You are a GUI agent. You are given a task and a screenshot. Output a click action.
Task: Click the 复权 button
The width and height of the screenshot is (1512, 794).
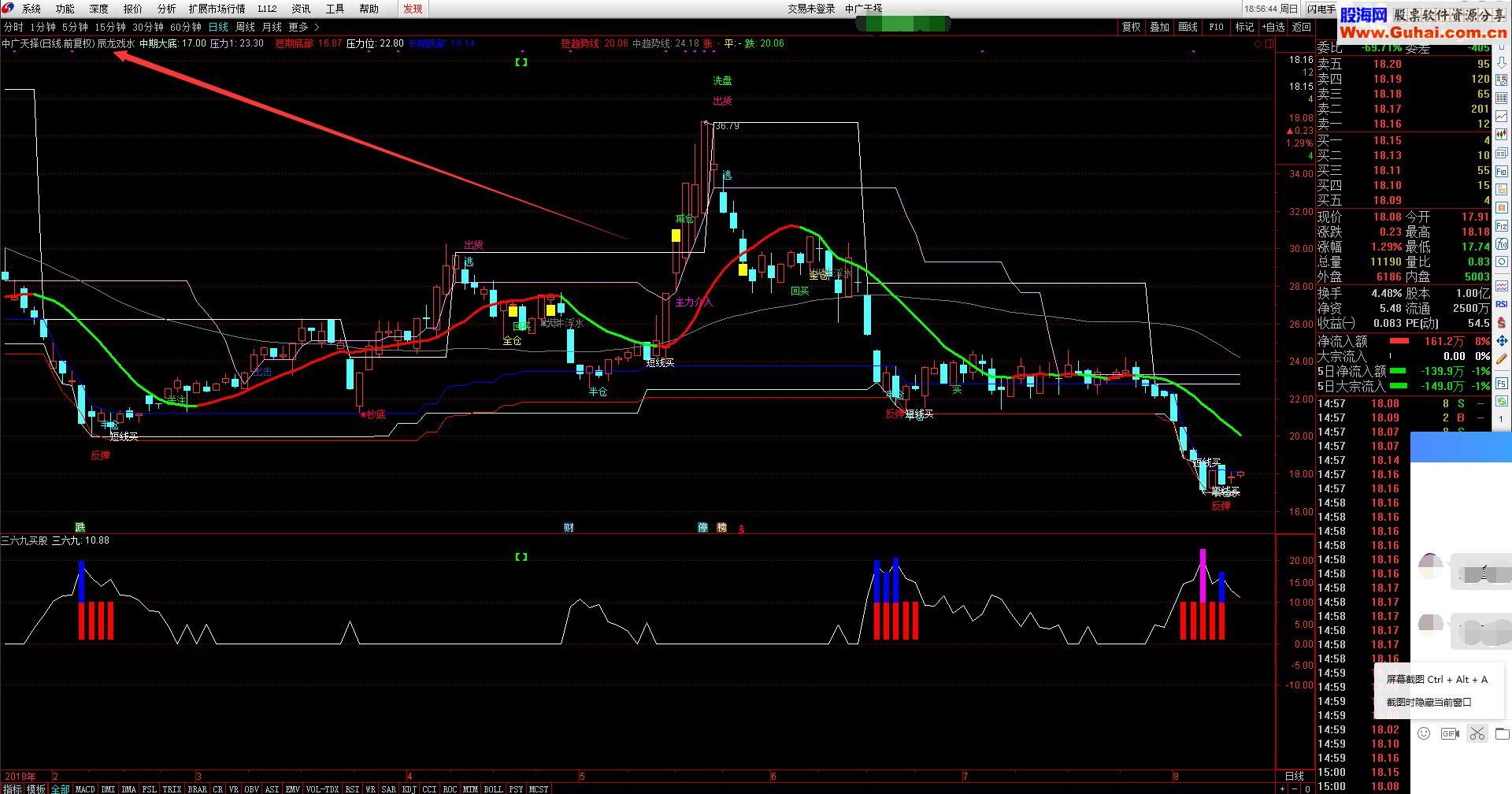click(1131, 27)
